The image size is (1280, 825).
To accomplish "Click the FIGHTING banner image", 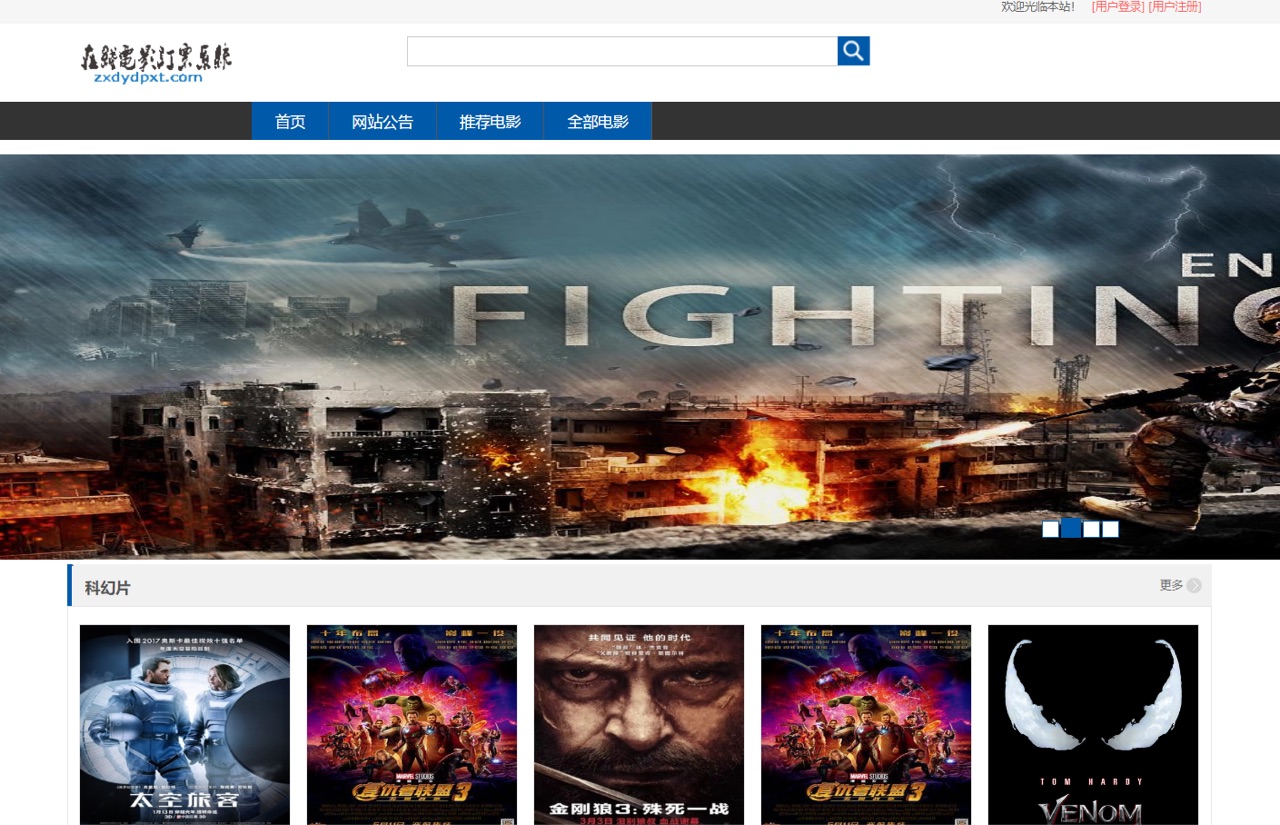I will (x=640, y=357).
